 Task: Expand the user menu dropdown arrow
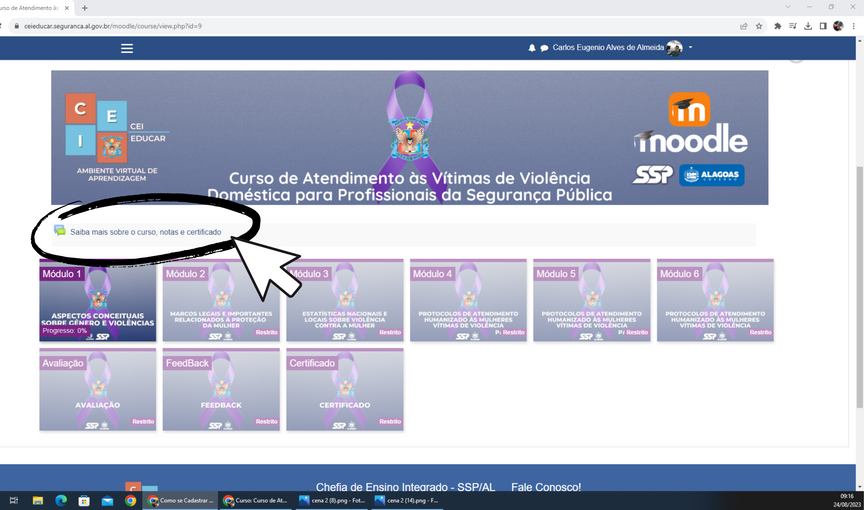coord(690,47)
